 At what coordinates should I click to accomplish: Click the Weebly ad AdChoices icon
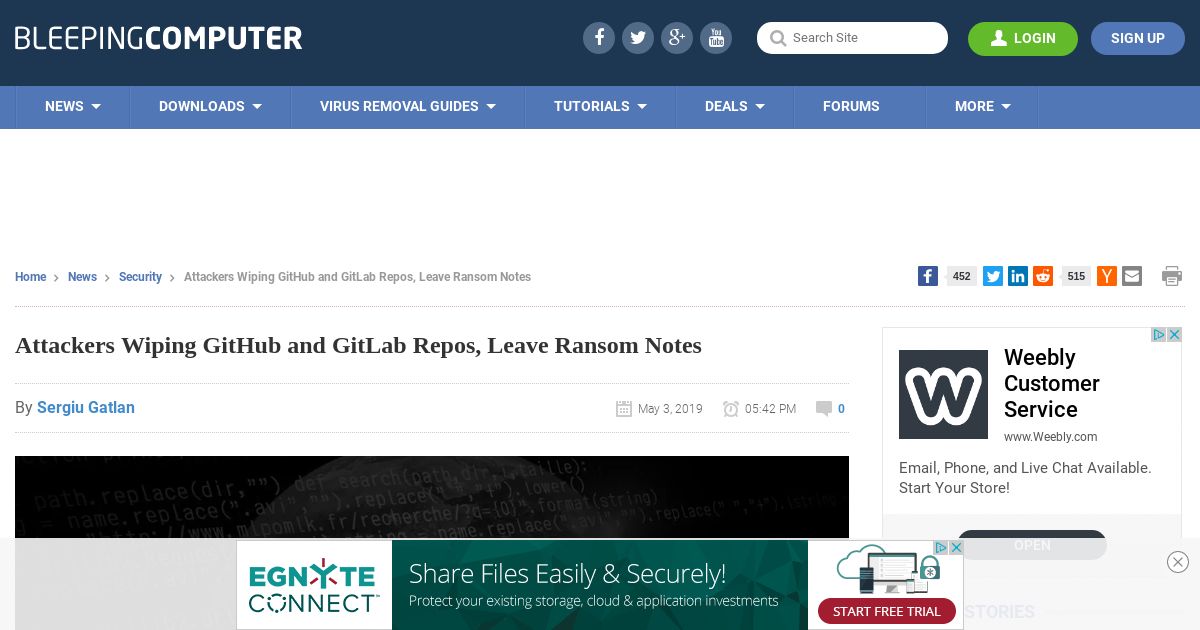tap(1160, 335)
